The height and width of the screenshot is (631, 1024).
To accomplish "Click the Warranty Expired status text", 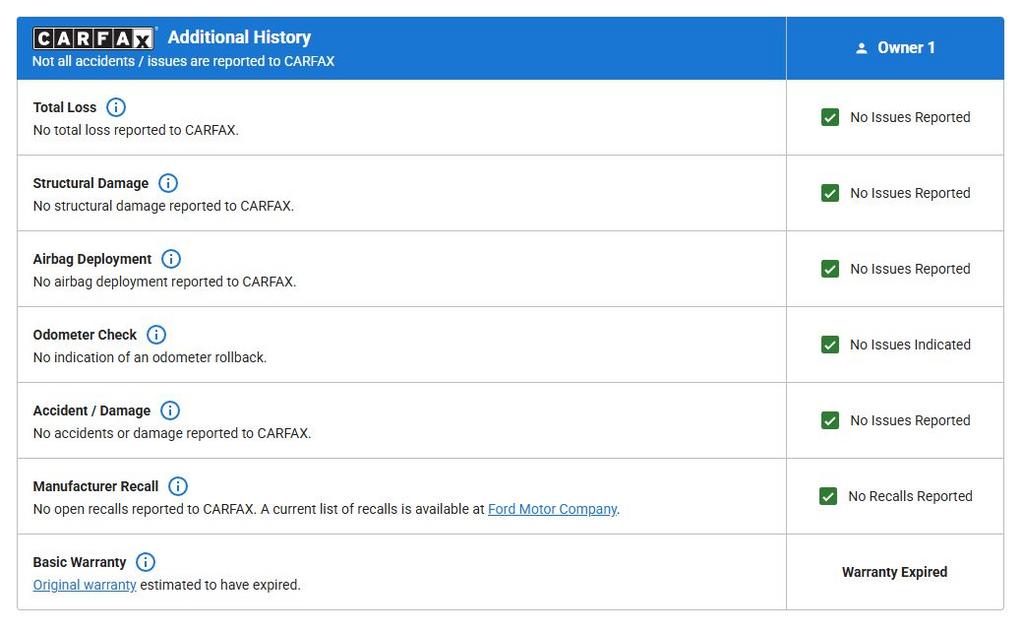I will [x=894, y=572].
